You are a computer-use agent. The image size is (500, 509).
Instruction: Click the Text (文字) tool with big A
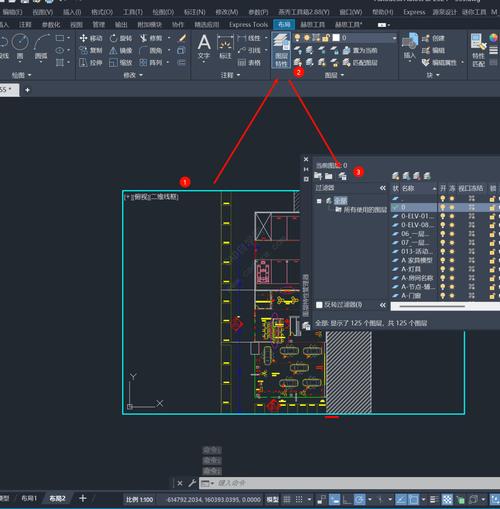click(204, 47)
